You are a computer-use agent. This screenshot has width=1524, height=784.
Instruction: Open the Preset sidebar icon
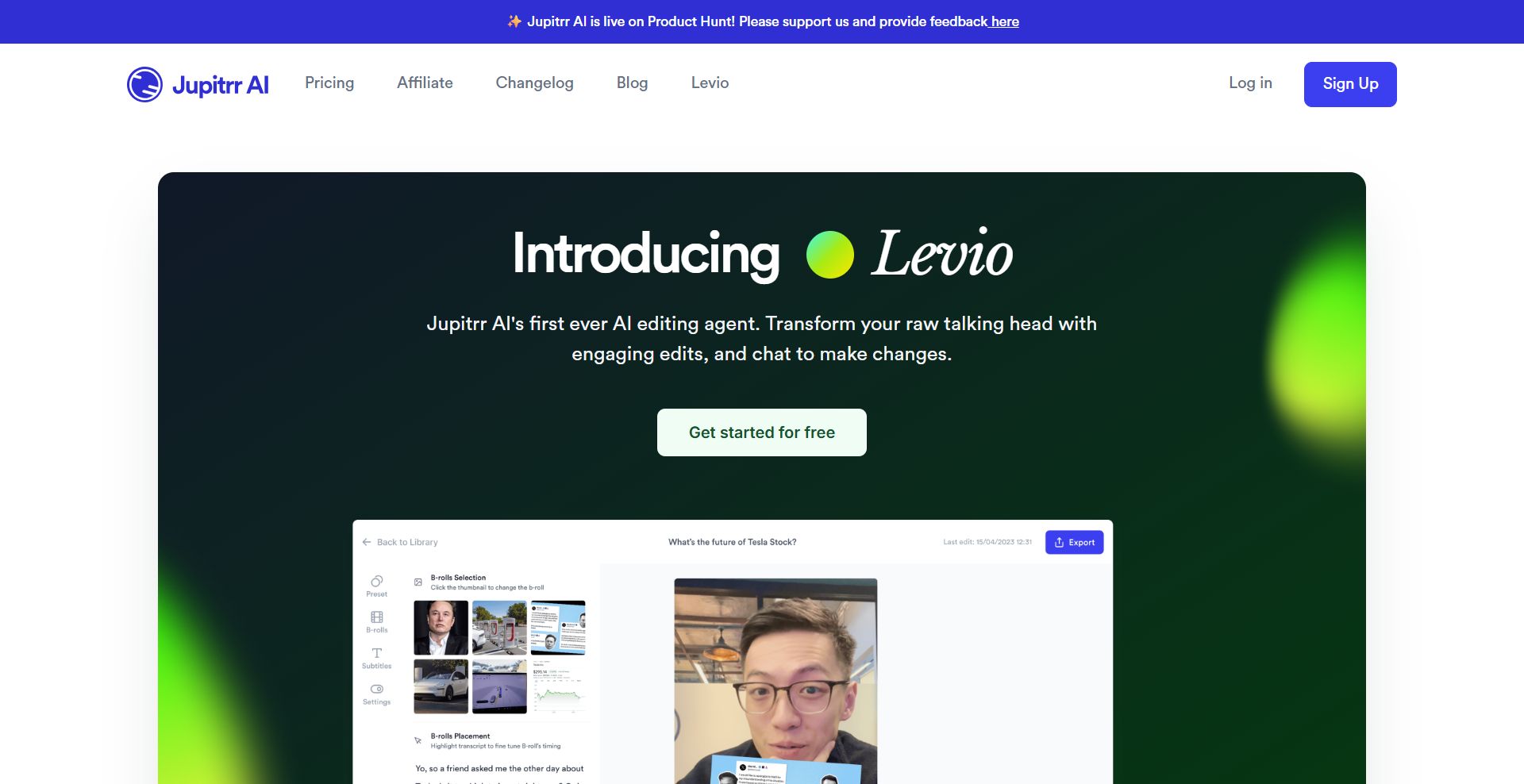coord(377,582)
